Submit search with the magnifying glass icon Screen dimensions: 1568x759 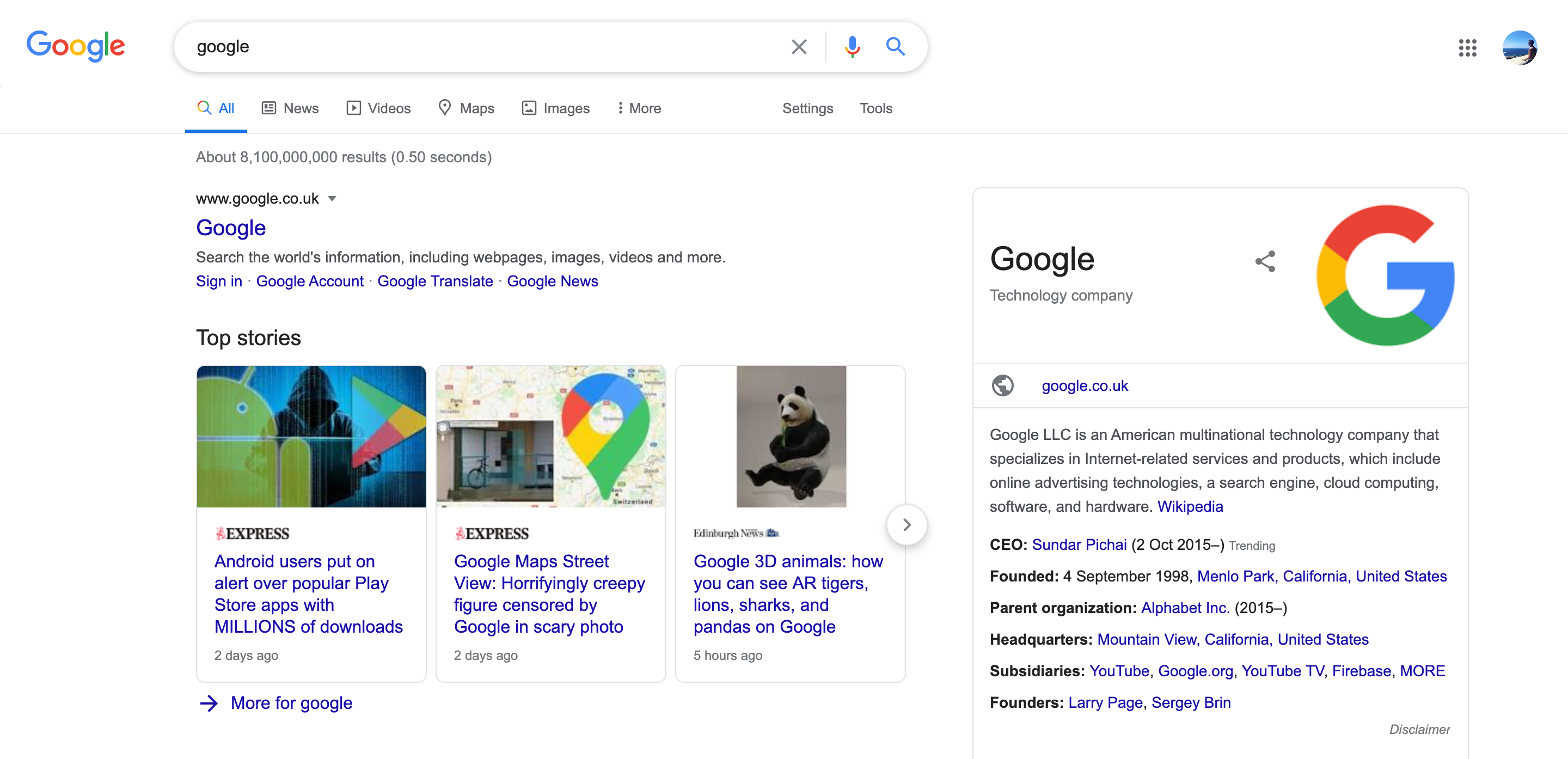(x=895, y=46)
